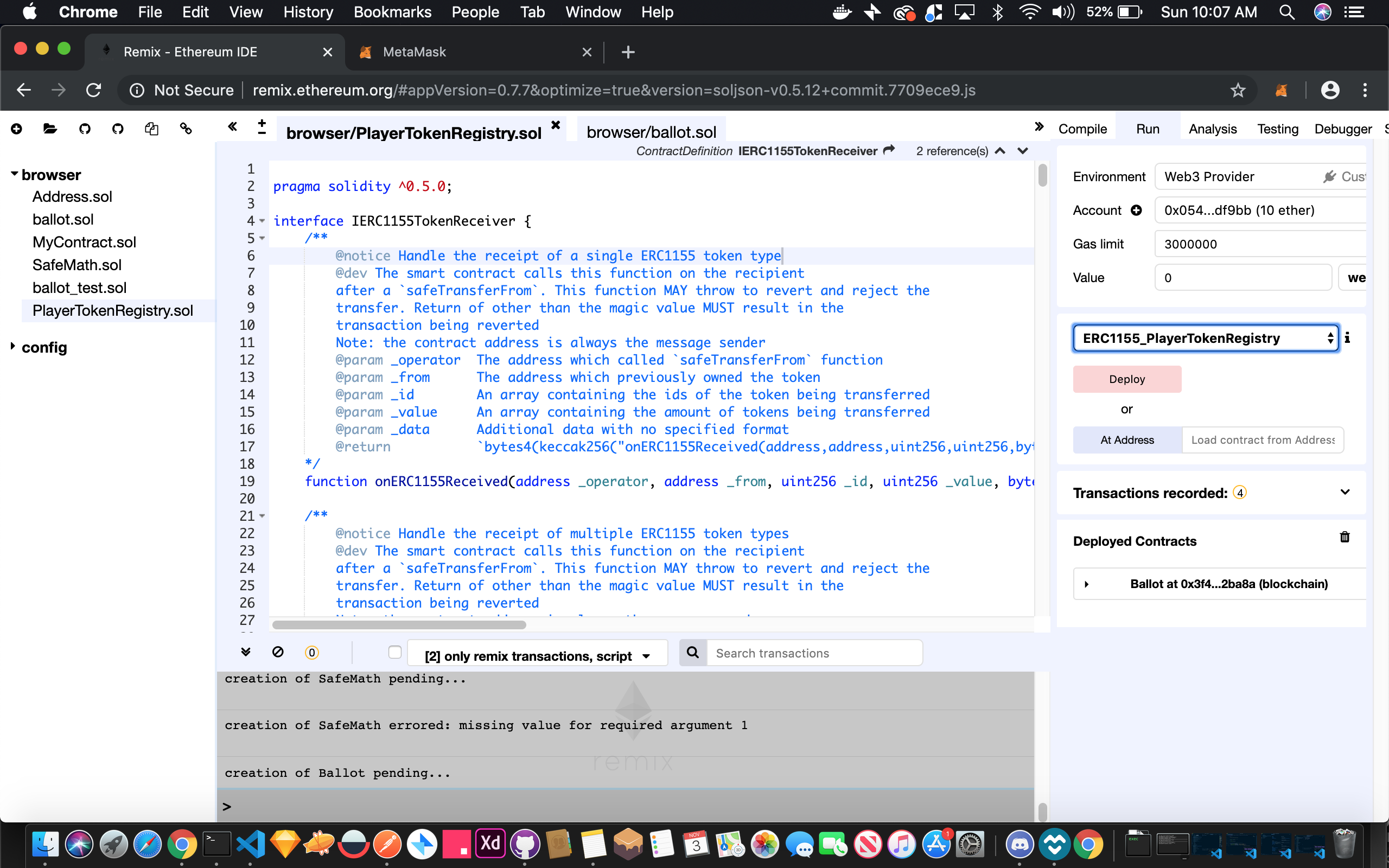Switch to the Compile tab

1082,129
